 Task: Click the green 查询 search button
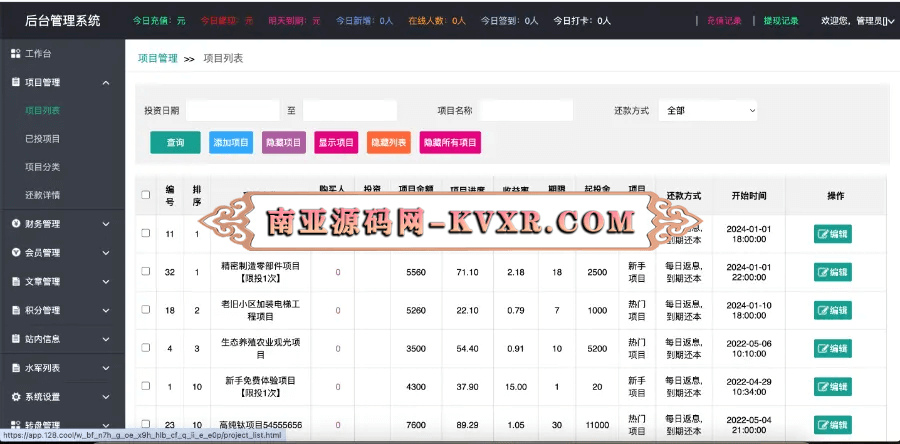(x=176, y=143)
